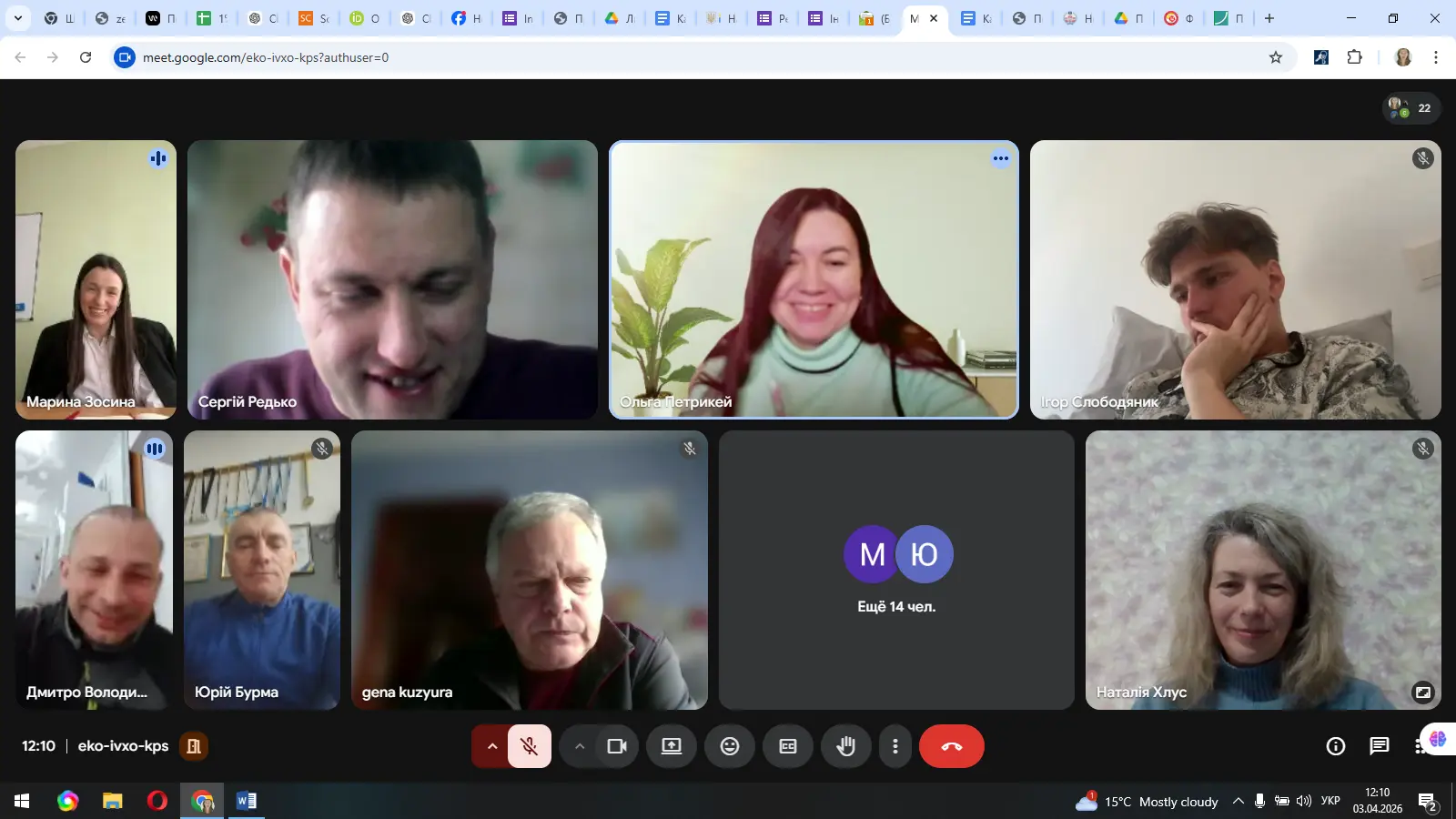Change the УКР keyboard language

(1330, 801)
